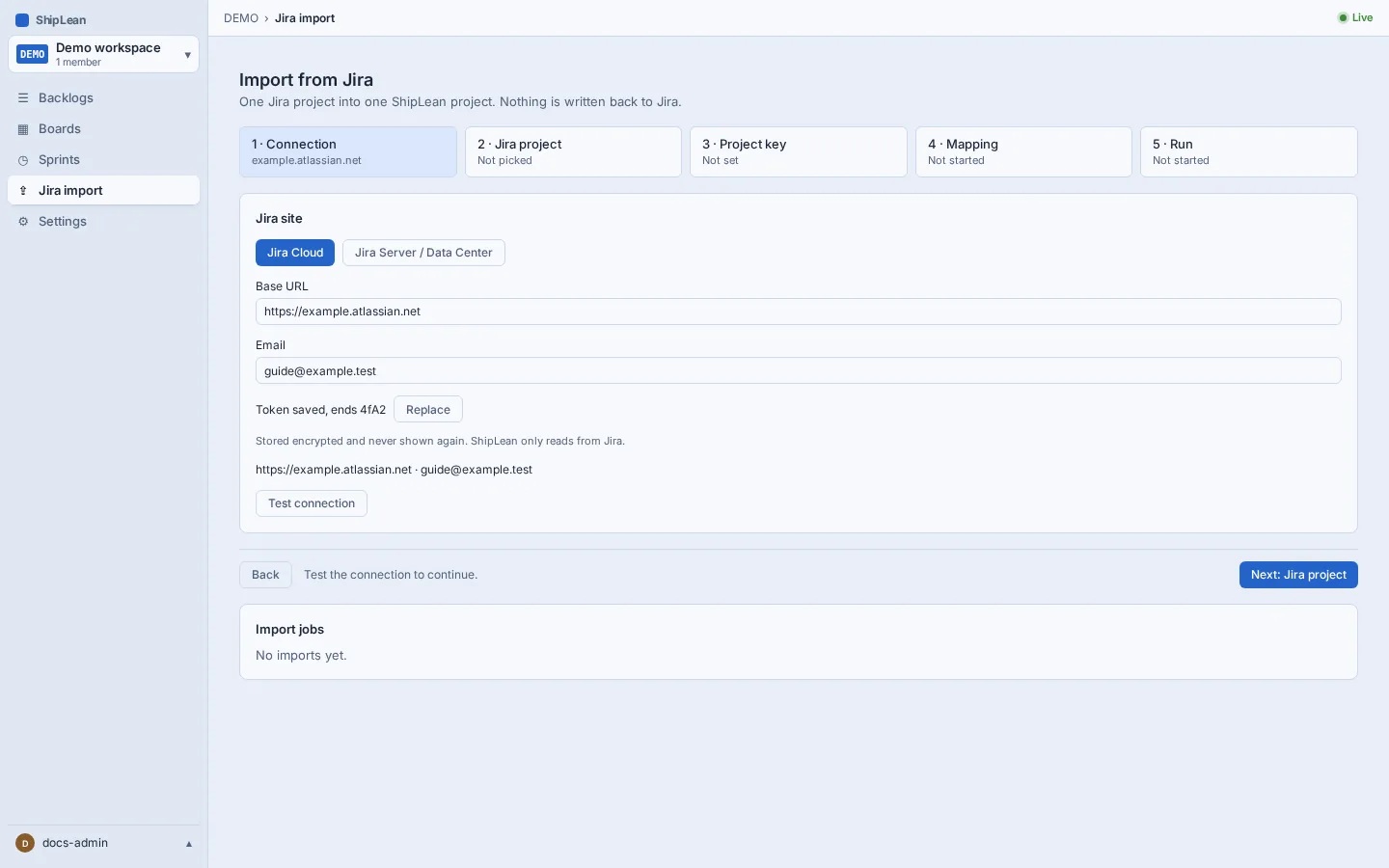Click the 'Import jobs' heading

[289, 630]
